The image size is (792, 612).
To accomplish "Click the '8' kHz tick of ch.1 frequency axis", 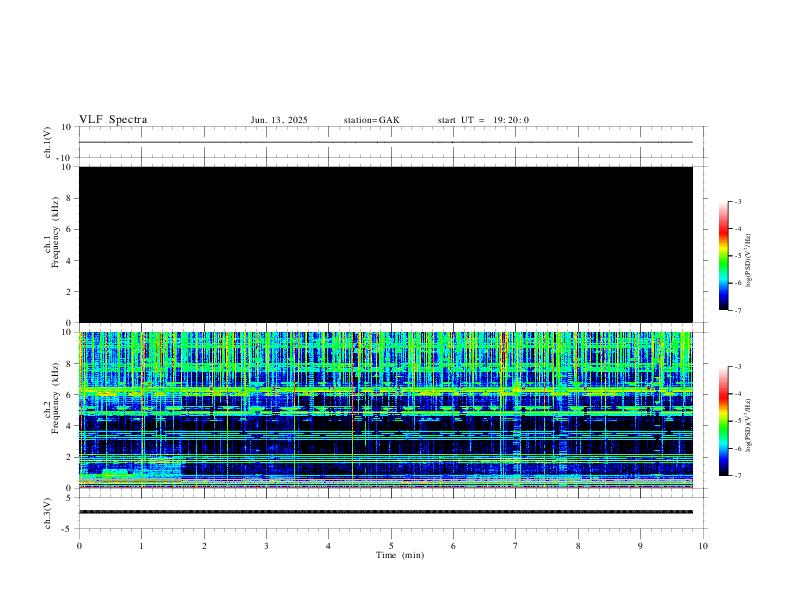I will (69, 198).
